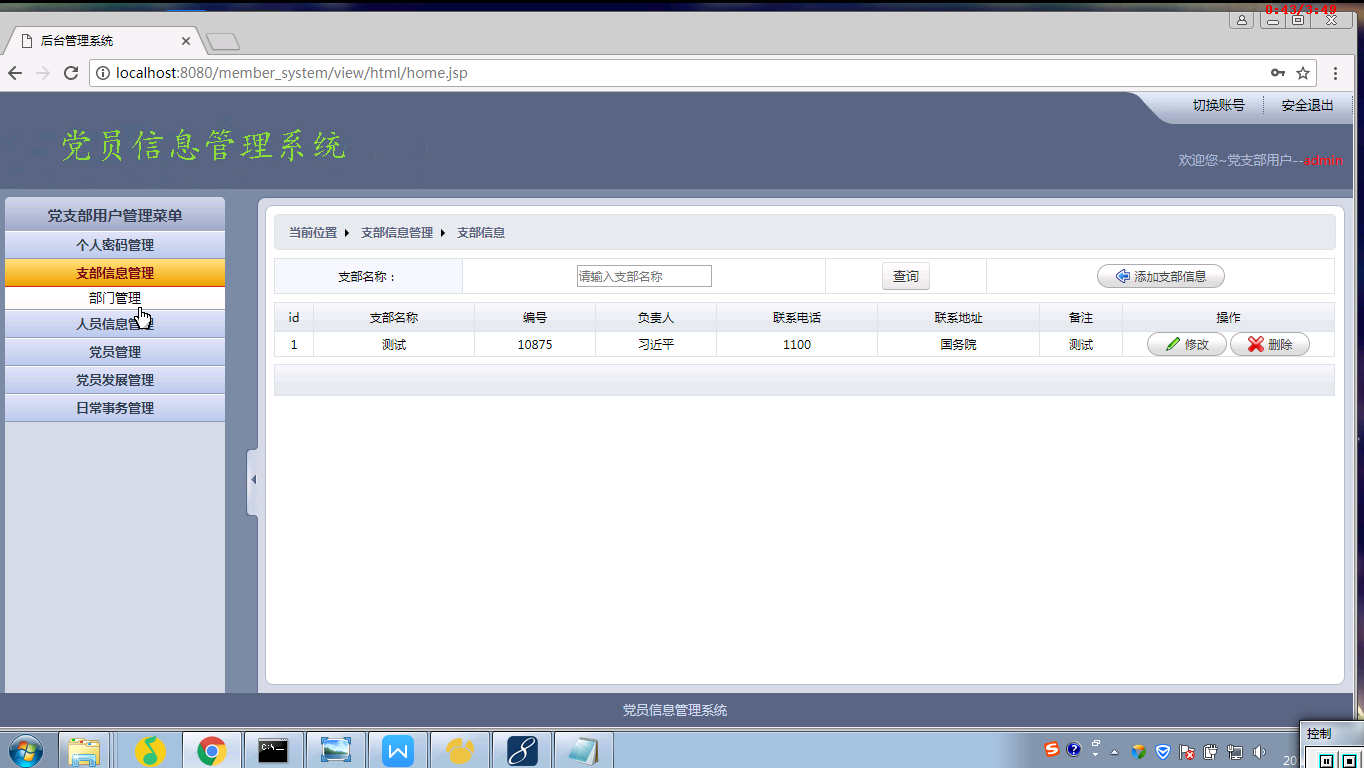This screenshot has width=1364, height=768.
Task: Click 安全退出 to log out
Action: [1307, 105]
